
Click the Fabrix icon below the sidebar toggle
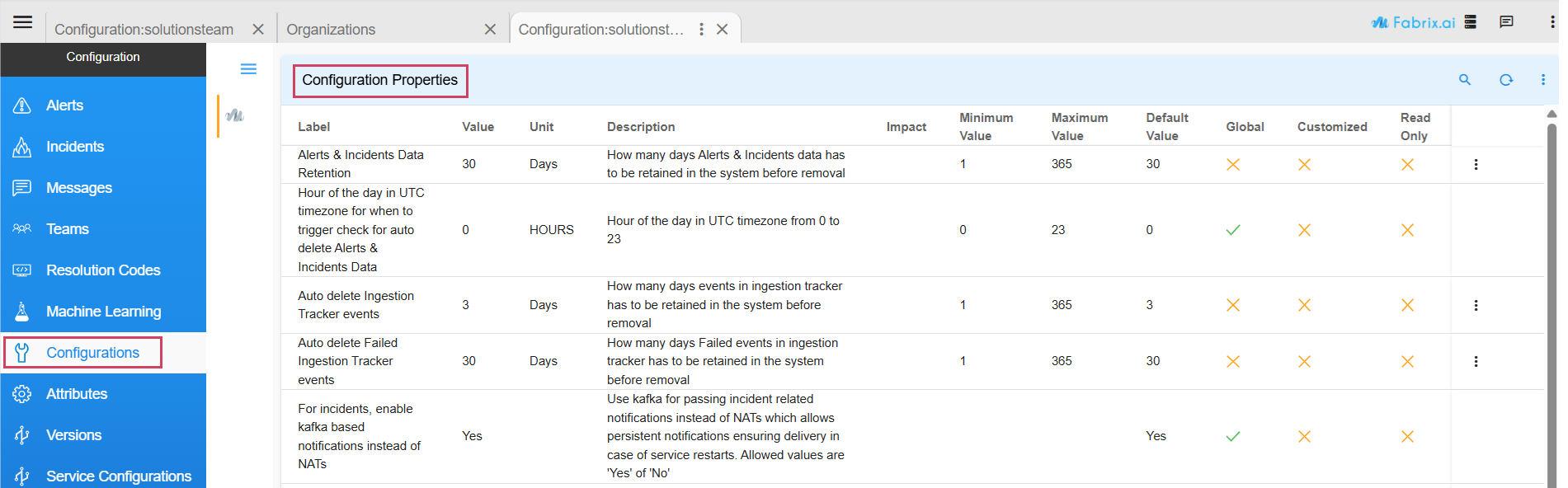235,115
